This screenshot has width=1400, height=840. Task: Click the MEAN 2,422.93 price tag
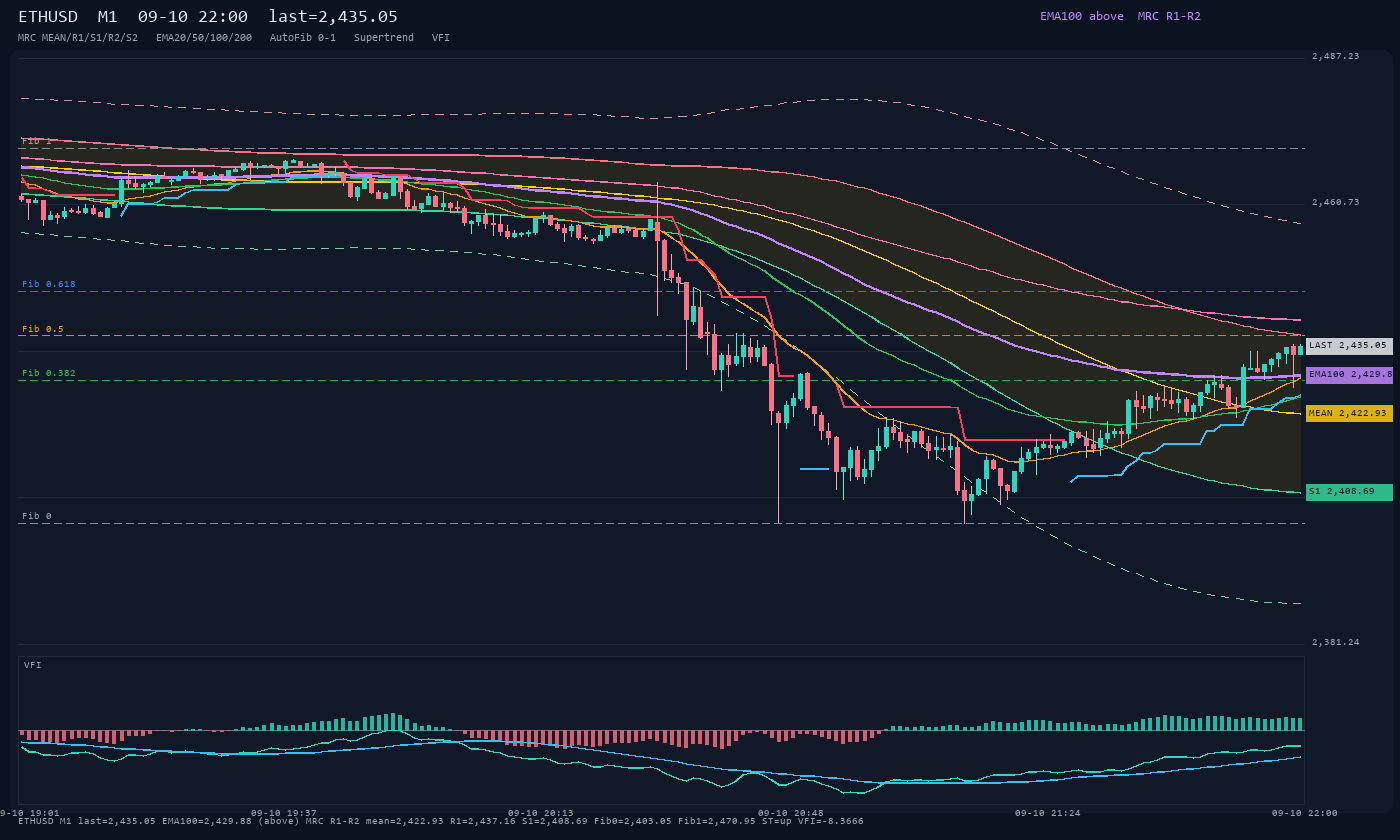[x=1349, y=413]
